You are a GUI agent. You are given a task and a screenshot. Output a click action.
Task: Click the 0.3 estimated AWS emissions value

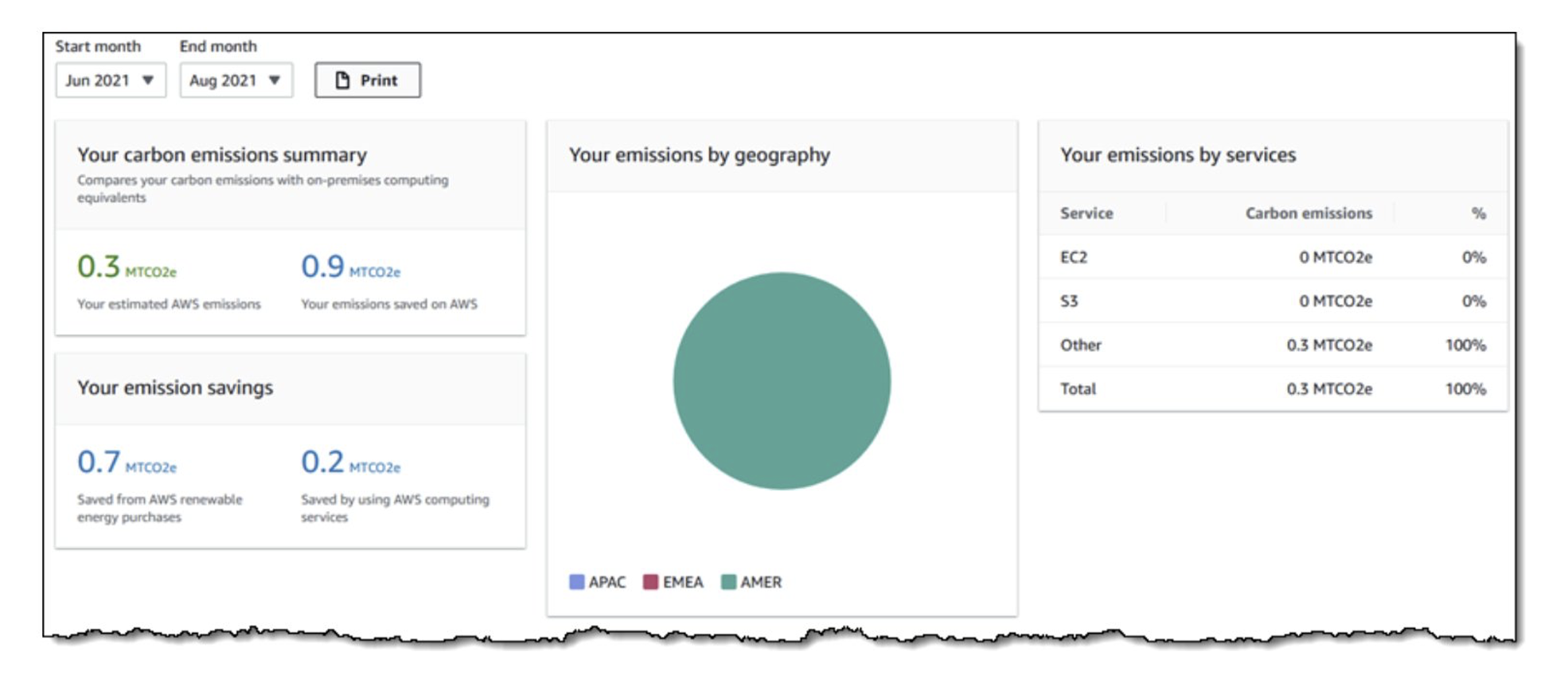coord(99,267)
